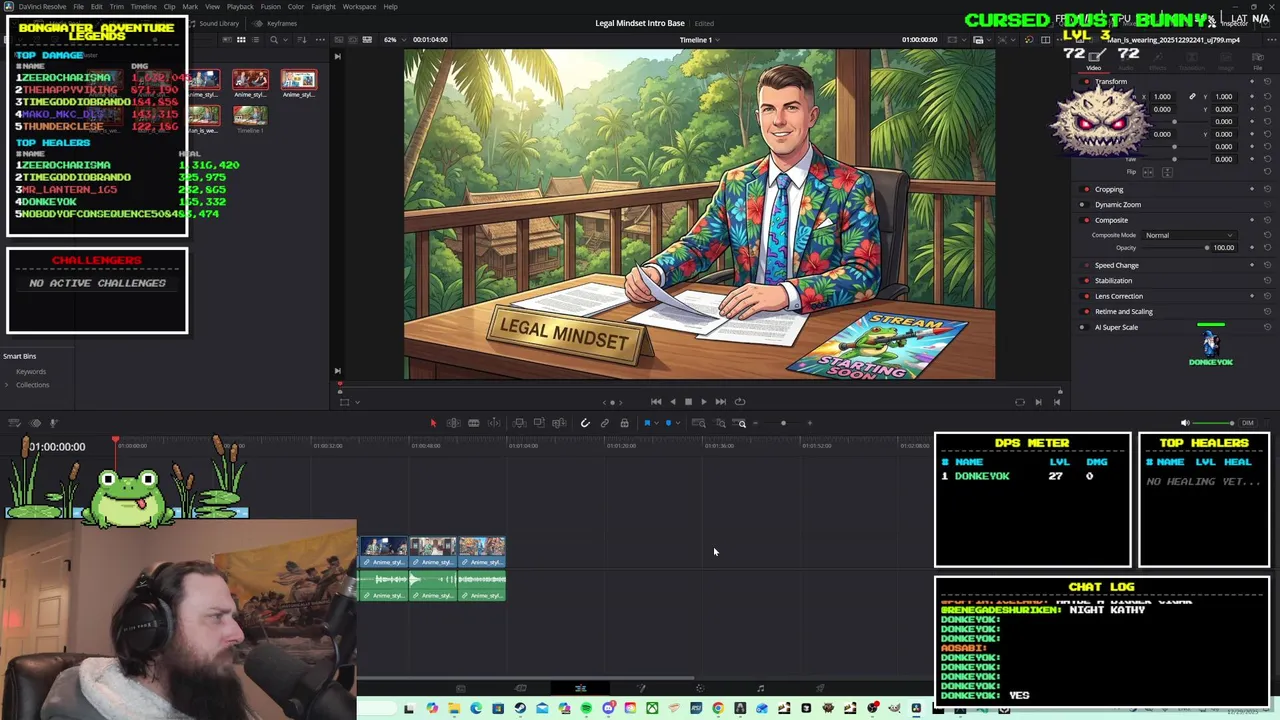Image resolution: width=1280 pixels, height=720 pixels.
Task: Toggle the Zoom X/Y link icon
Action: click(x=1192, y=97)
